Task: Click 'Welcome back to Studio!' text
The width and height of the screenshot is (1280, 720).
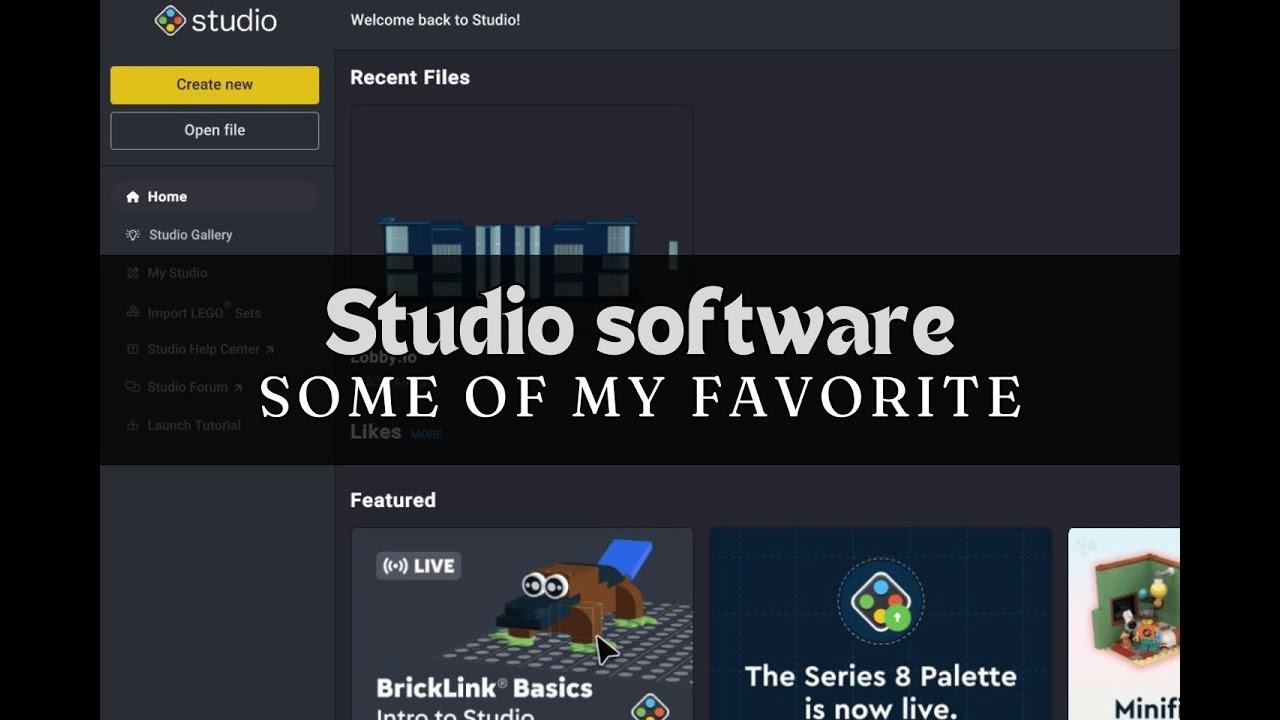Action: coord(435,20)
